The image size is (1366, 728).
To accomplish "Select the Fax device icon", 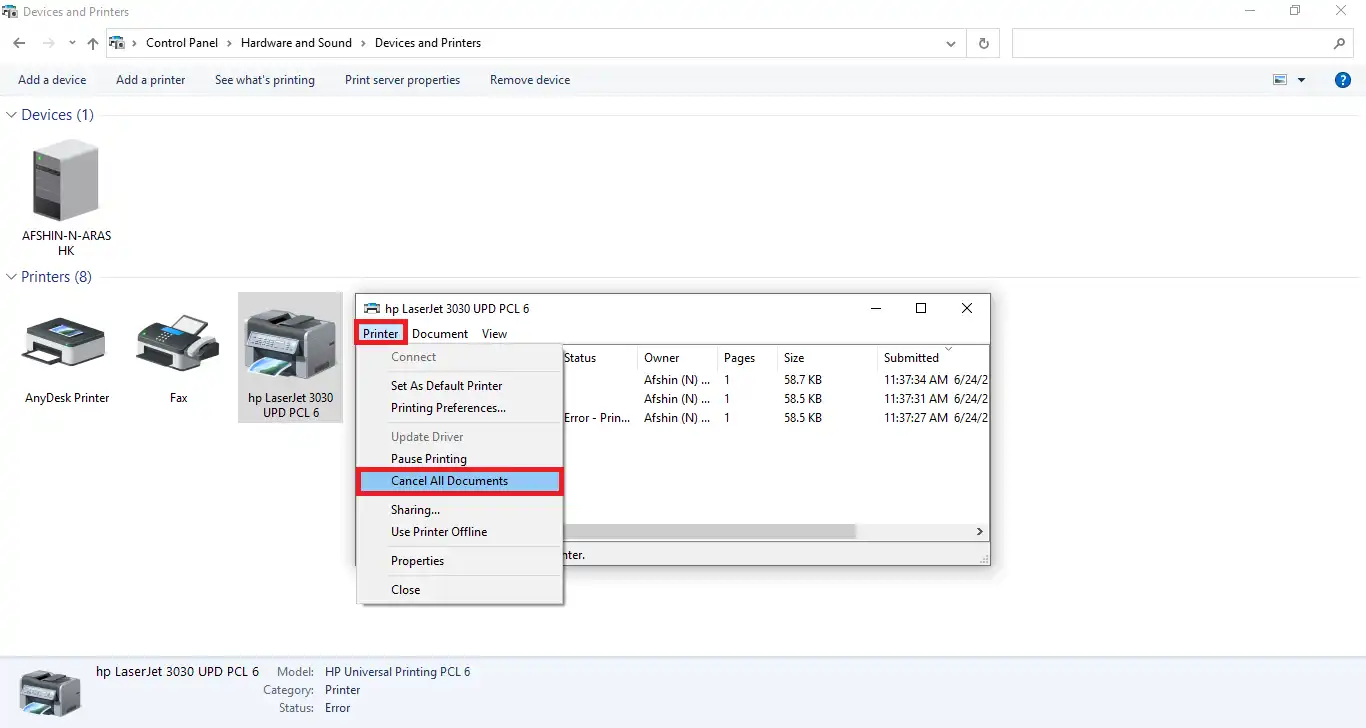I will point(178,343).
